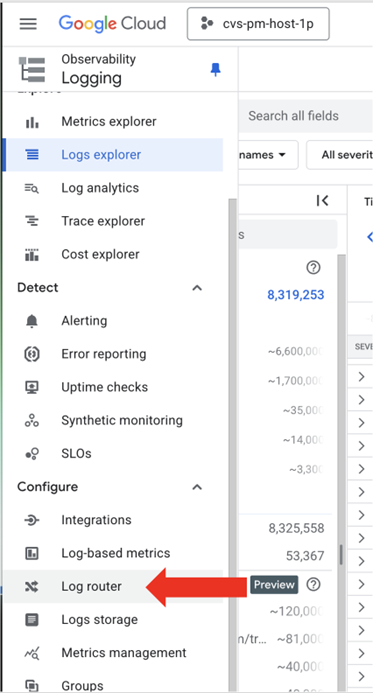Screen dimensions: 373x694
Task: Click the ~35,000 count value
Action: [303, 410]
